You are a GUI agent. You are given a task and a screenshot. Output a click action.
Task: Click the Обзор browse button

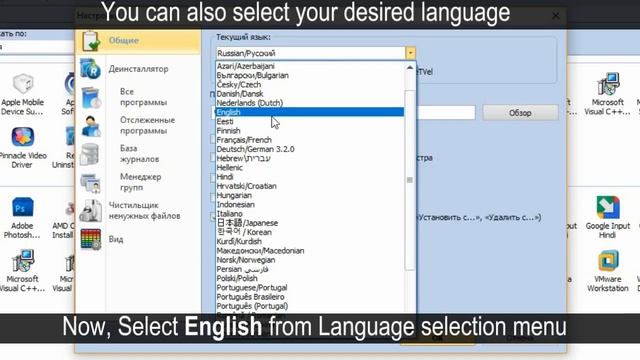(520, 113)
